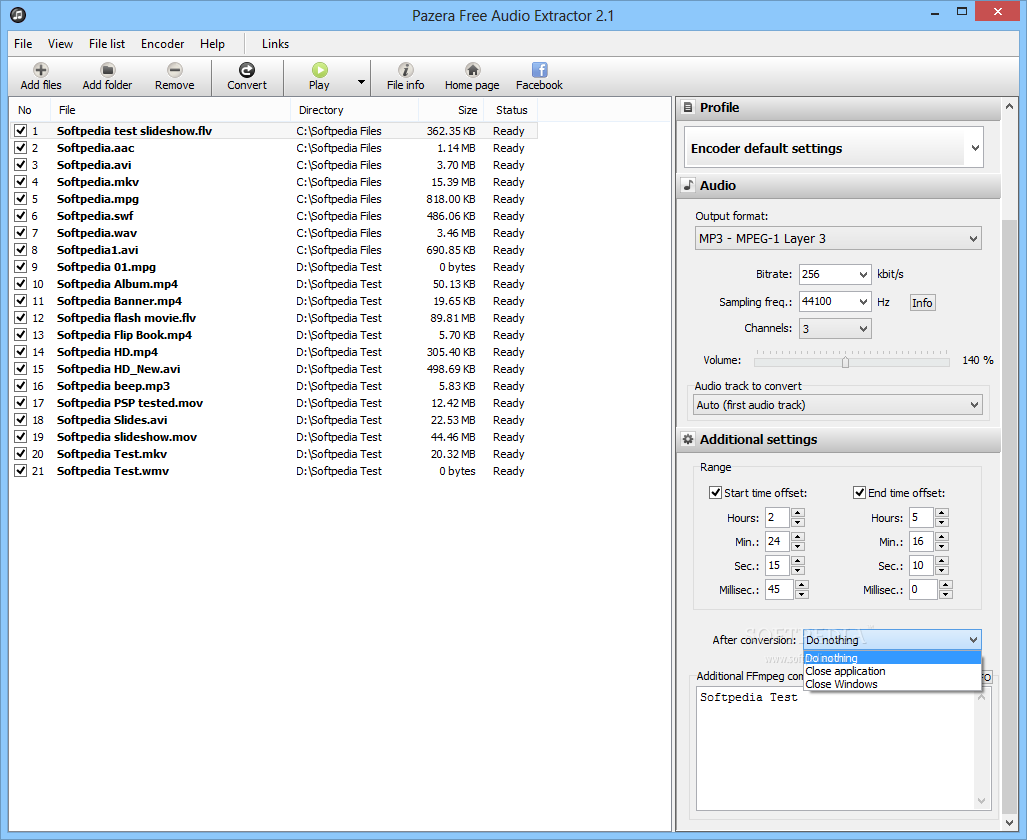Screen dimensions: 1027x840
Task: Click the Volume slider handle
Action: pos(846,362)
